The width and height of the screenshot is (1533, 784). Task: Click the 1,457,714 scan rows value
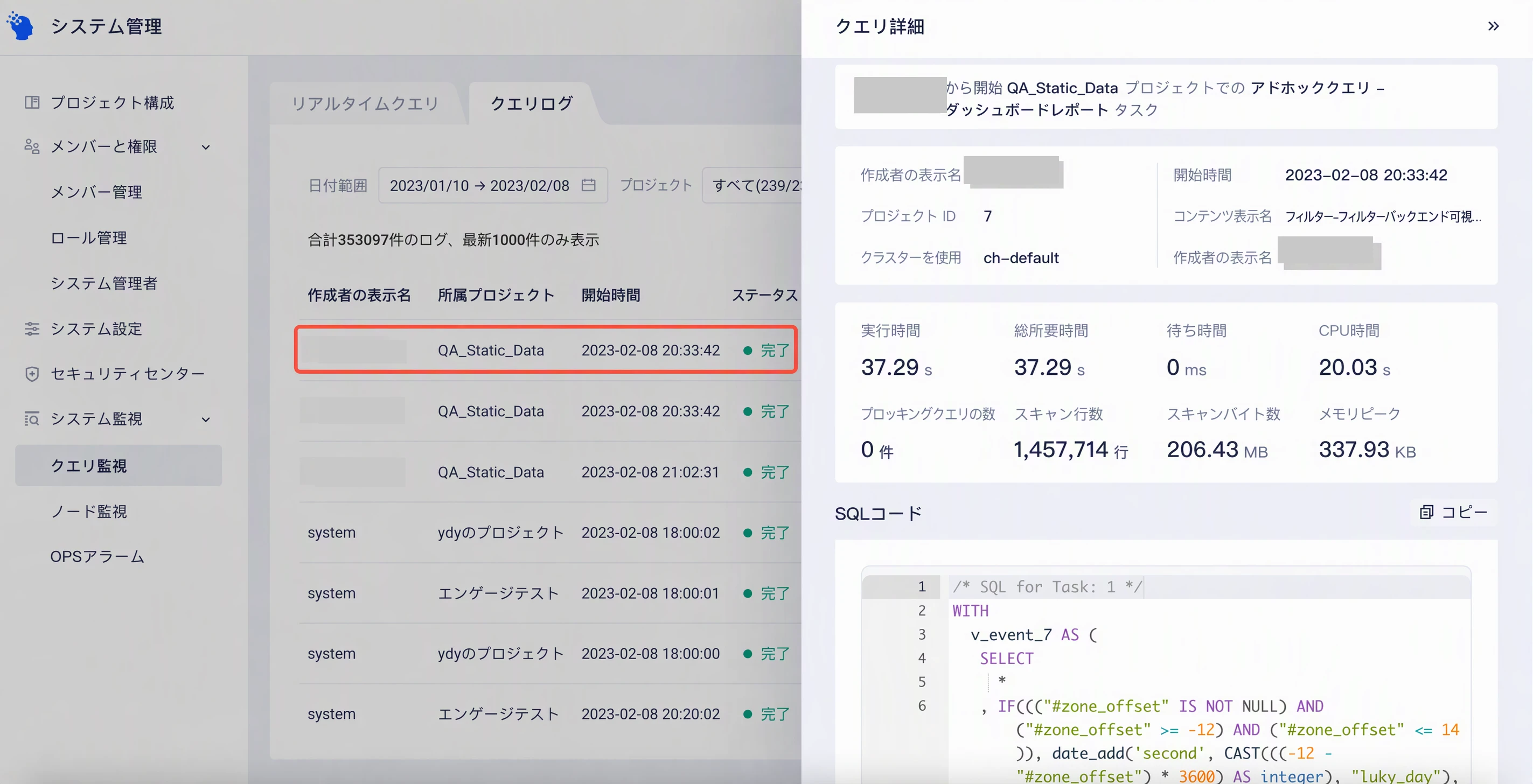click(x=1061, y=450)
